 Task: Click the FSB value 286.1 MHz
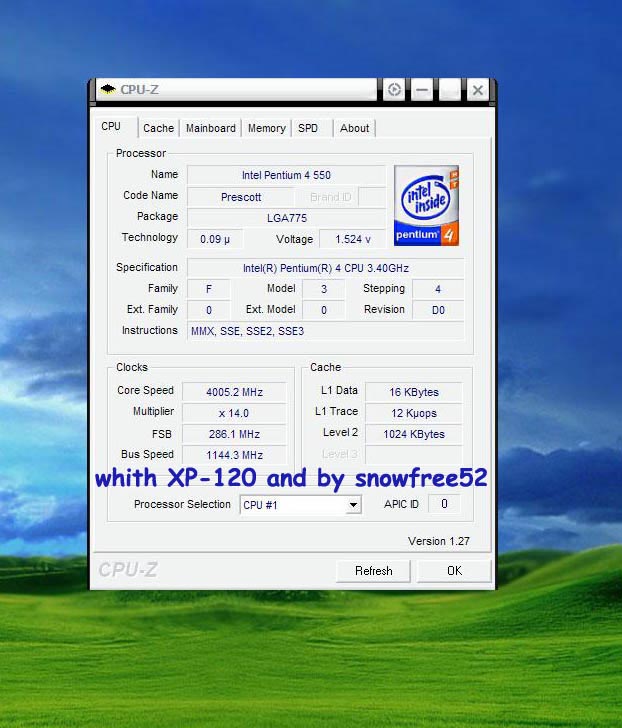click(234, 434)
